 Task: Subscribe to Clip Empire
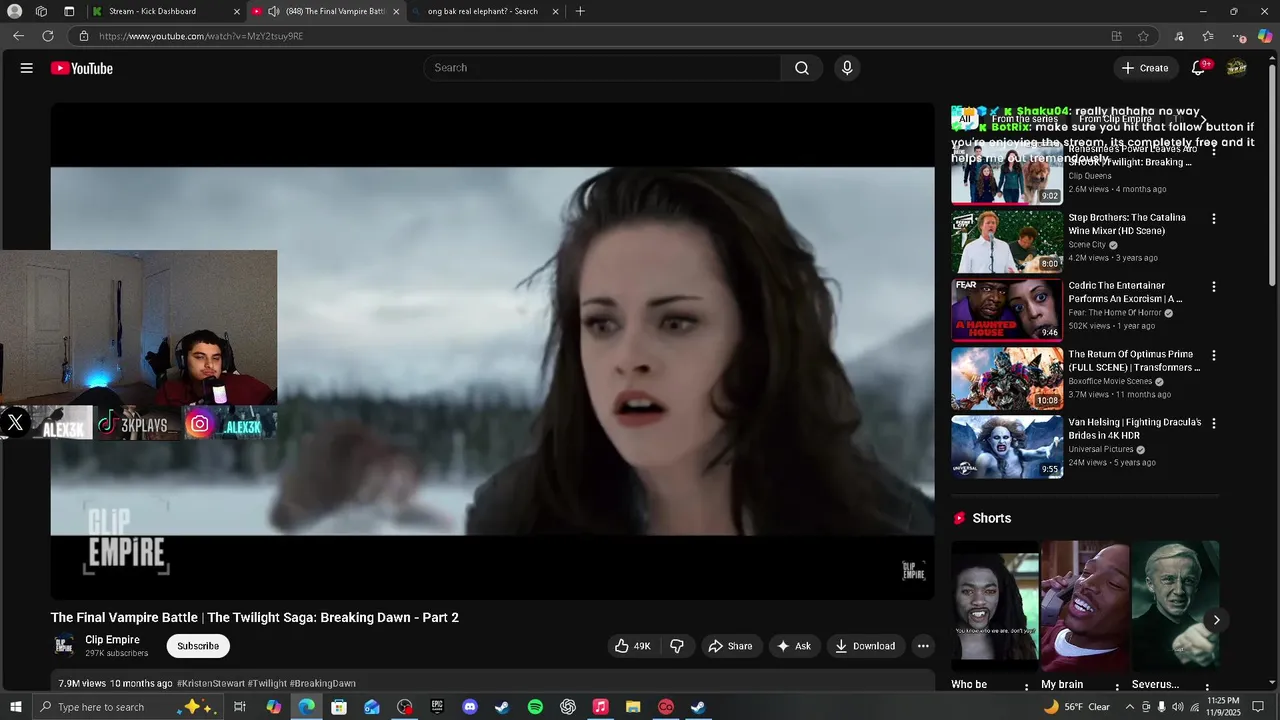[198, 646]
